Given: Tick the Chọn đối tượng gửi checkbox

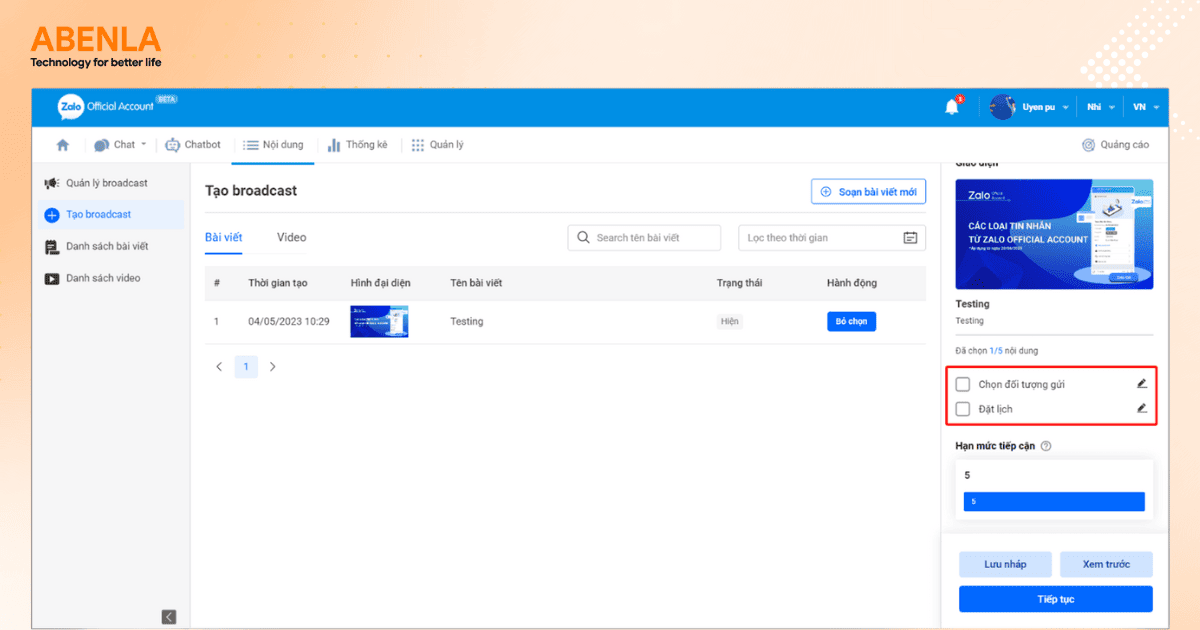Looking at the screenshot, I should click(x=963, y=384).
